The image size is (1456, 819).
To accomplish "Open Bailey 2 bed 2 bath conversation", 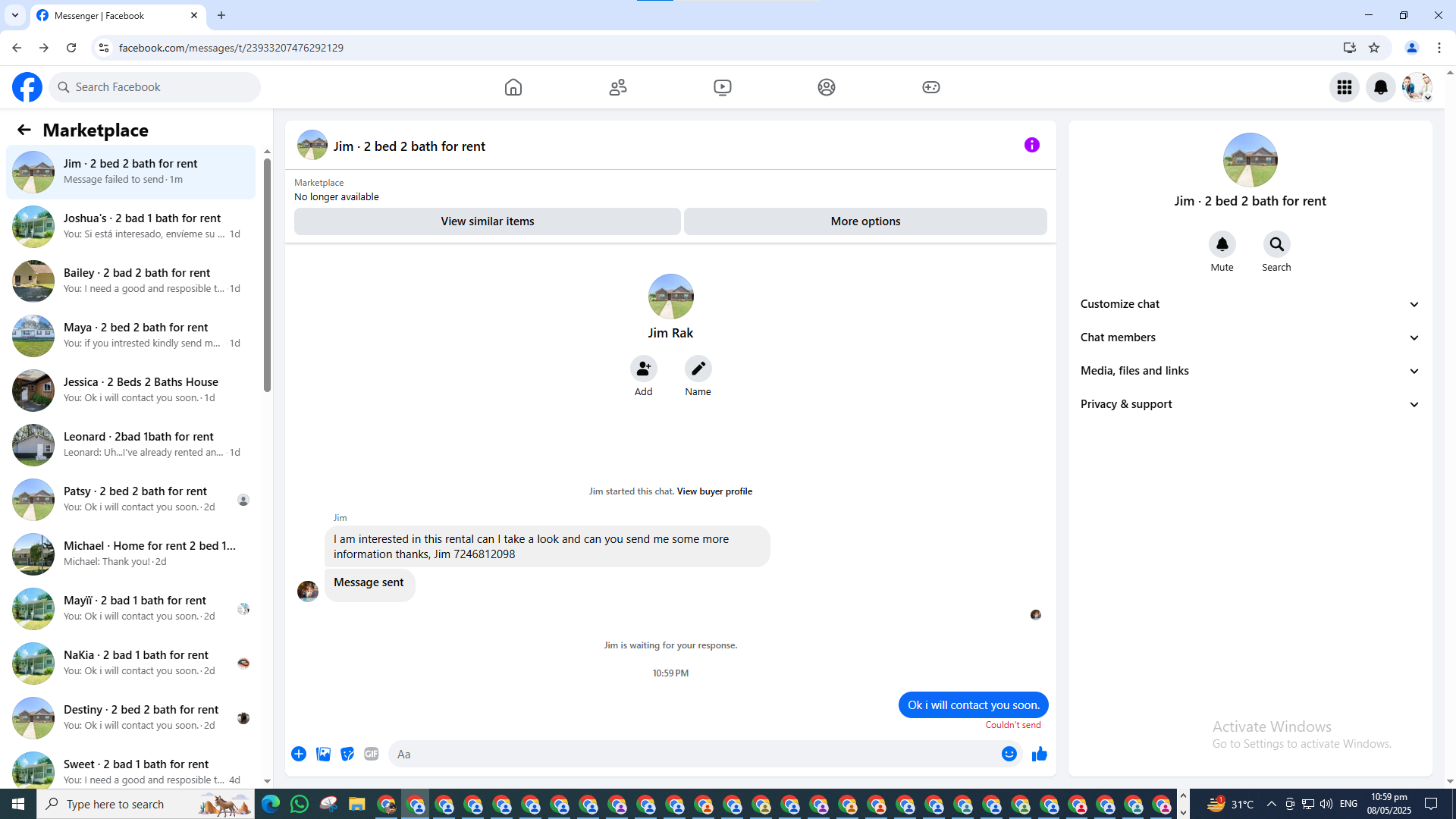I will tap(130, 281).
